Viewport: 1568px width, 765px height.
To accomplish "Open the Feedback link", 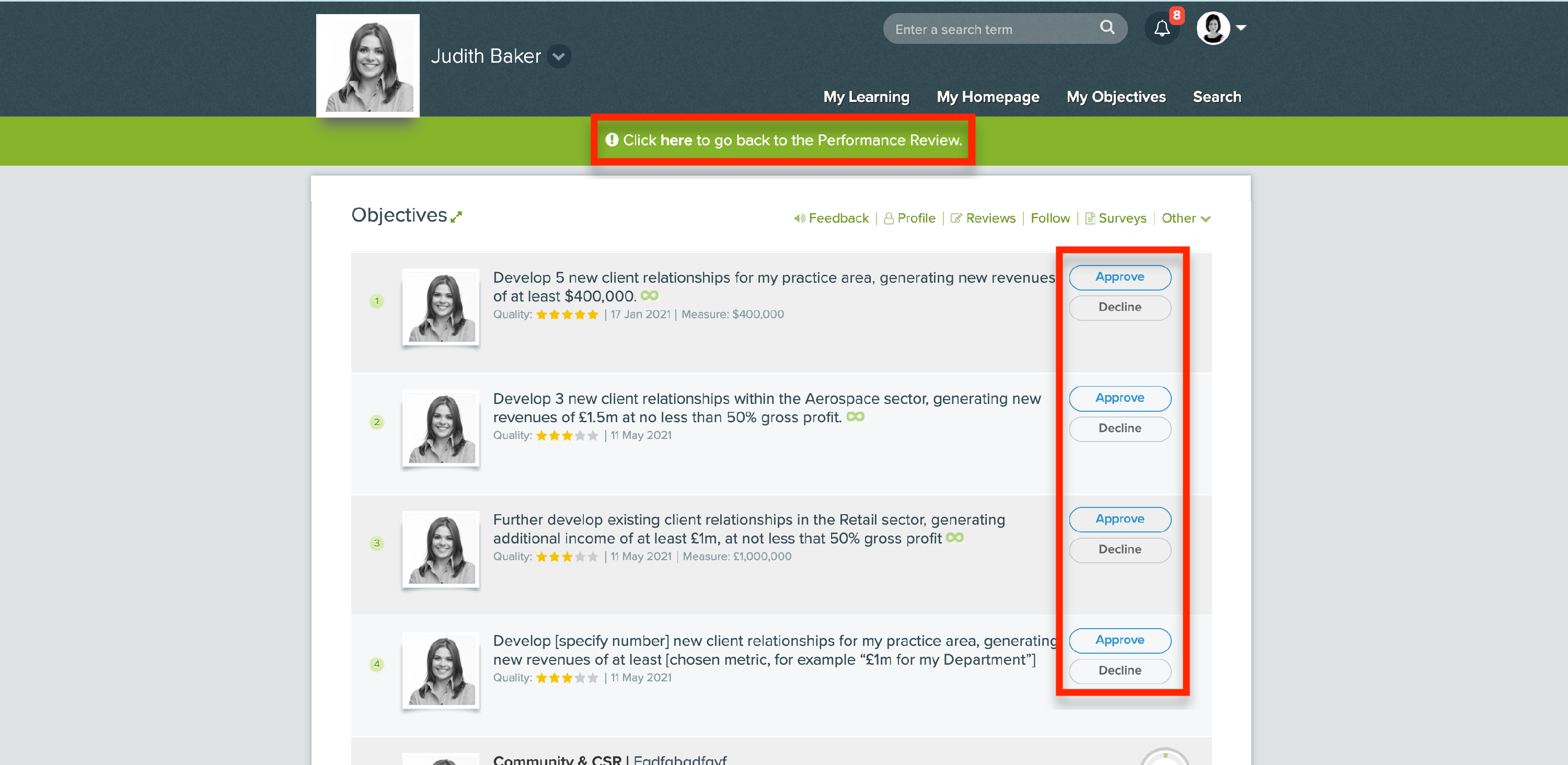I will [x=832, y=218].
